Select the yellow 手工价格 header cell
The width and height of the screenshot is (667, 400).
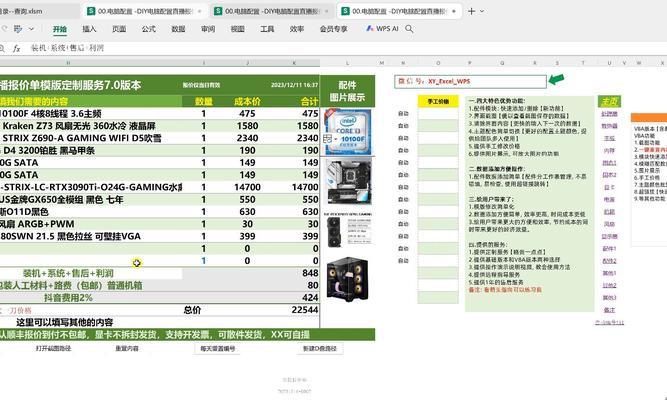(438, 101)
